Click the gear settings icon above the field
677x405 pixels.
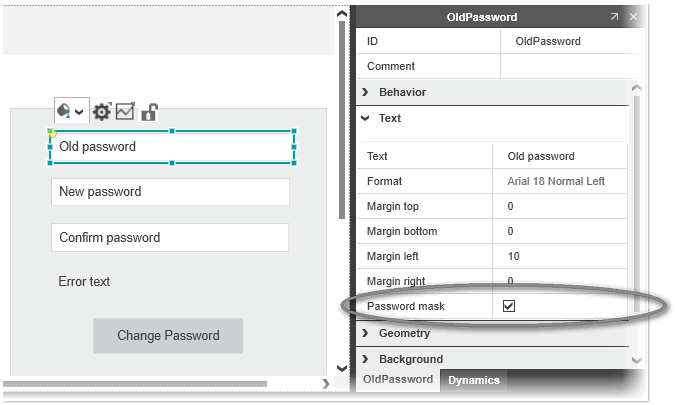click(101, 112)
